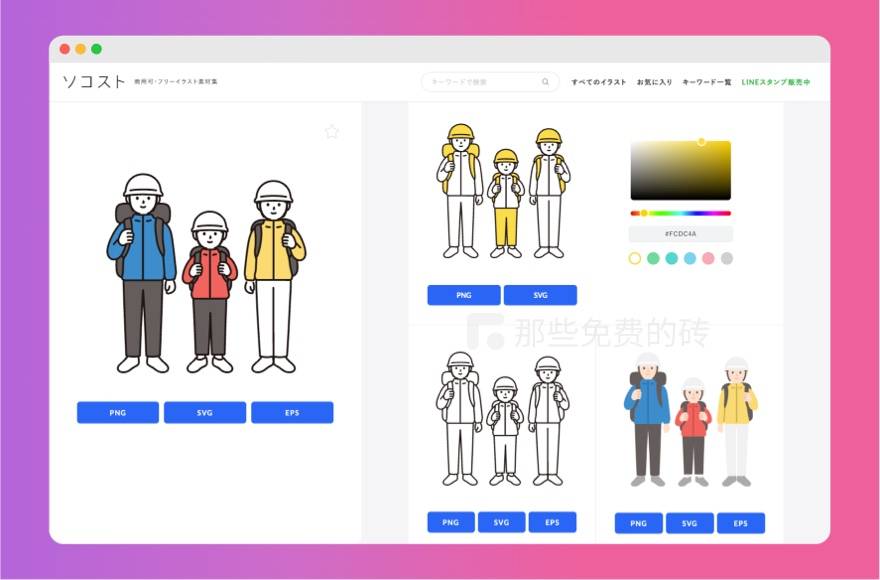Click the favorite star icon
880x580 pixels.
332,131
